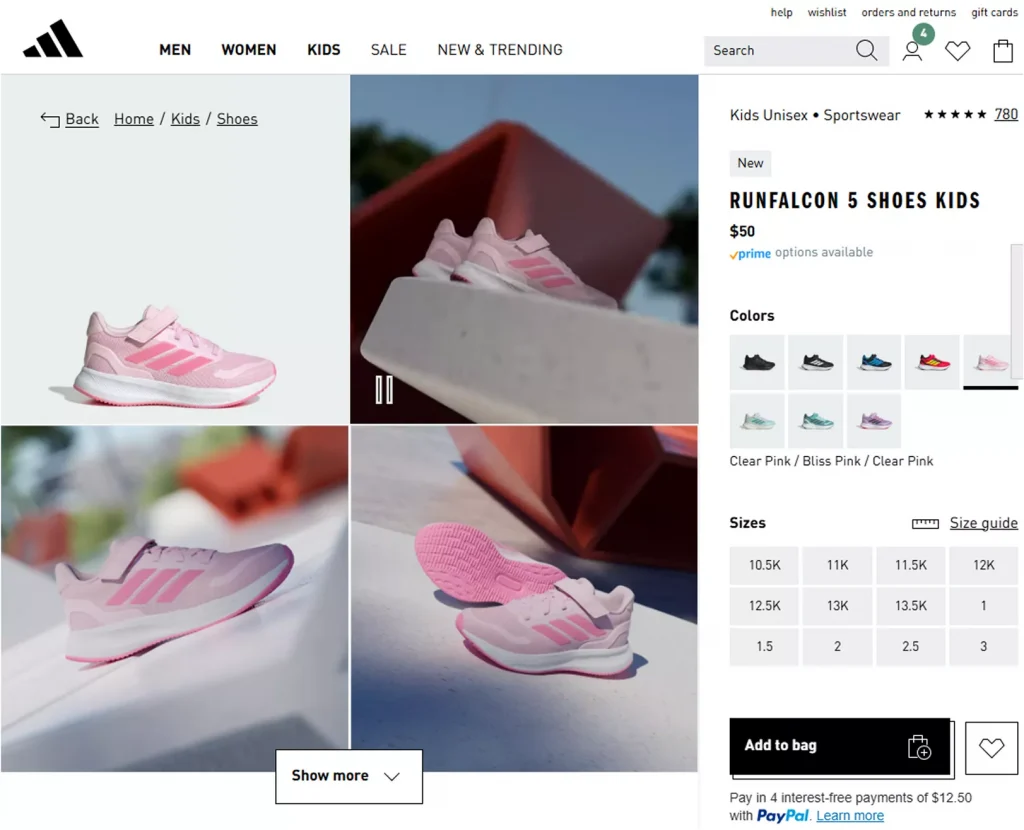Image resolution: width=1024 pixels, height=830 pixels.
Task: Open the SALE menu
Action: [388, 49]
